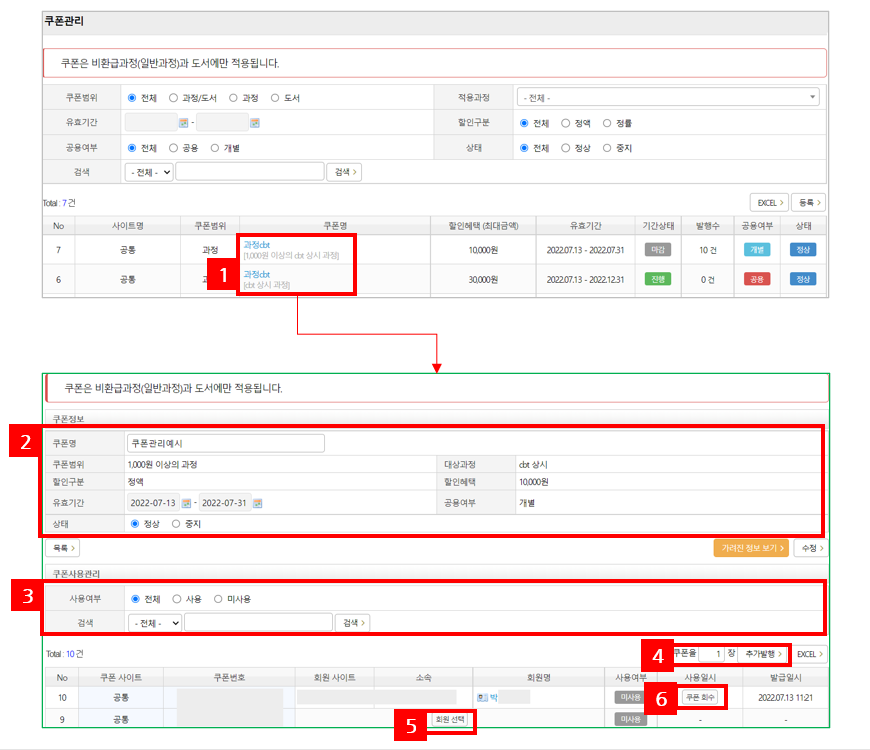Open the search field dropdown in the top filter
This screenshot has width=870, height=750.
pos(149,172)
